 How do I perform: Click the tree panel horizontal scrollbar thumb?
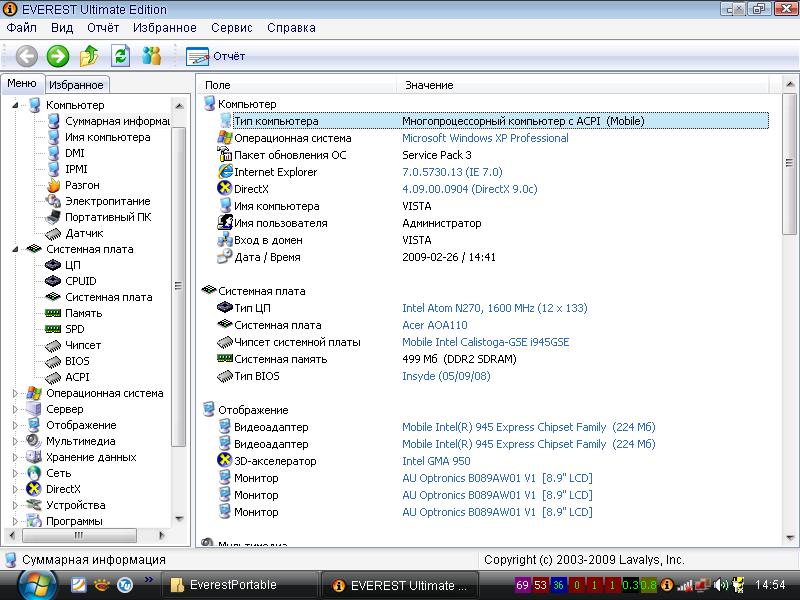pos(79,535)
